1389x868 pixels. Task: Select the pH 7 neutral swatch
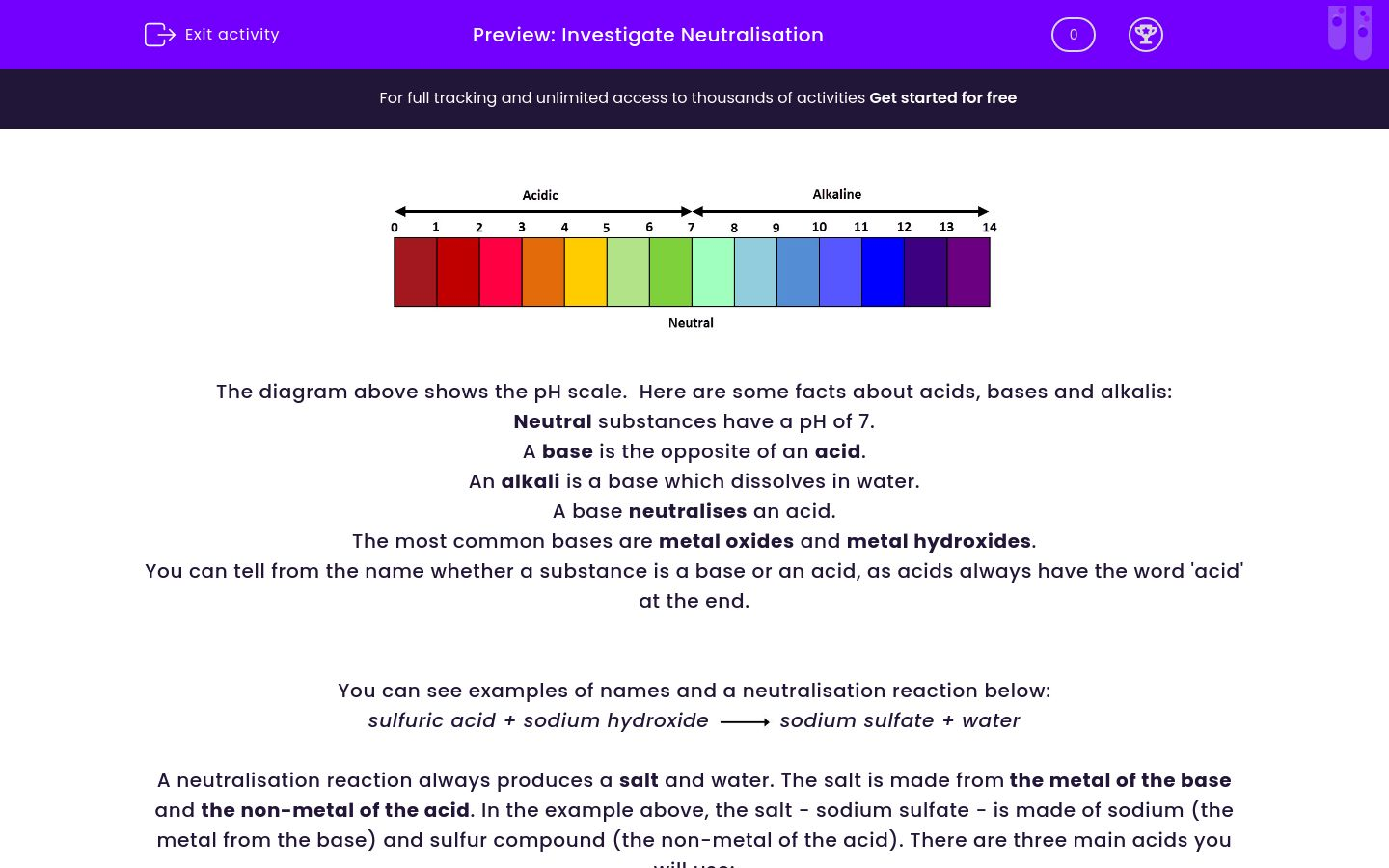coord(712,271)
